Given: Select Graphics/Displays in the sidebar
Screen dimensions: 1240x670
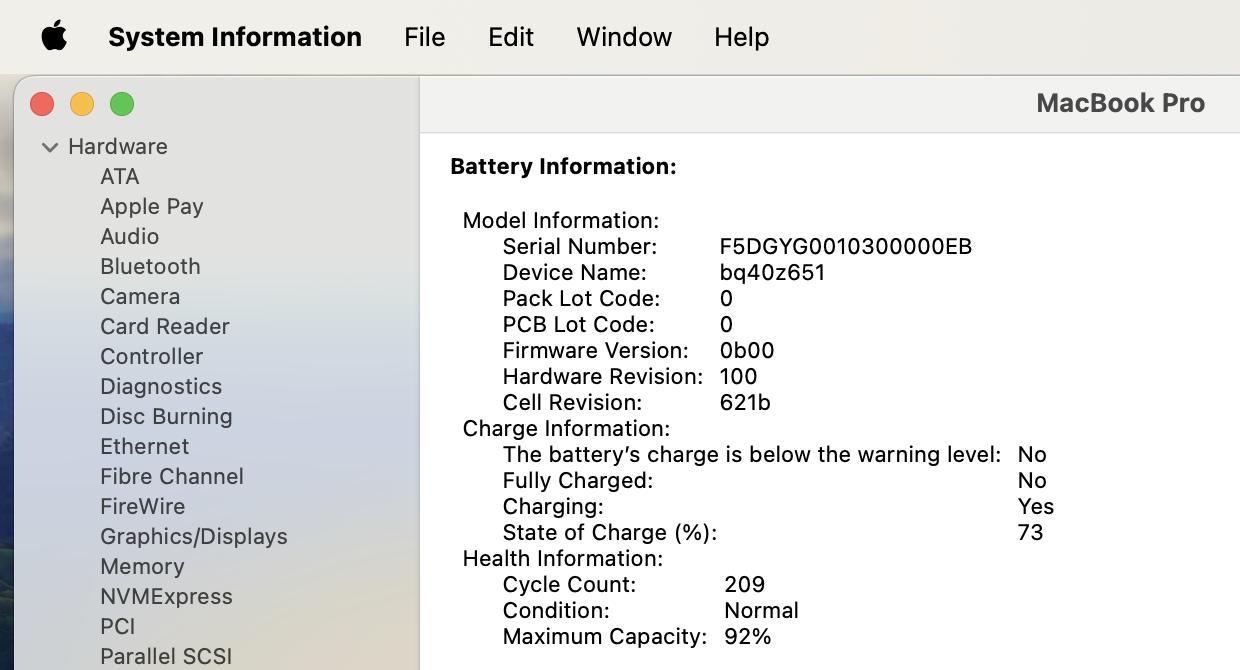Looking at the screenshot, I should (x=193, y=537).
